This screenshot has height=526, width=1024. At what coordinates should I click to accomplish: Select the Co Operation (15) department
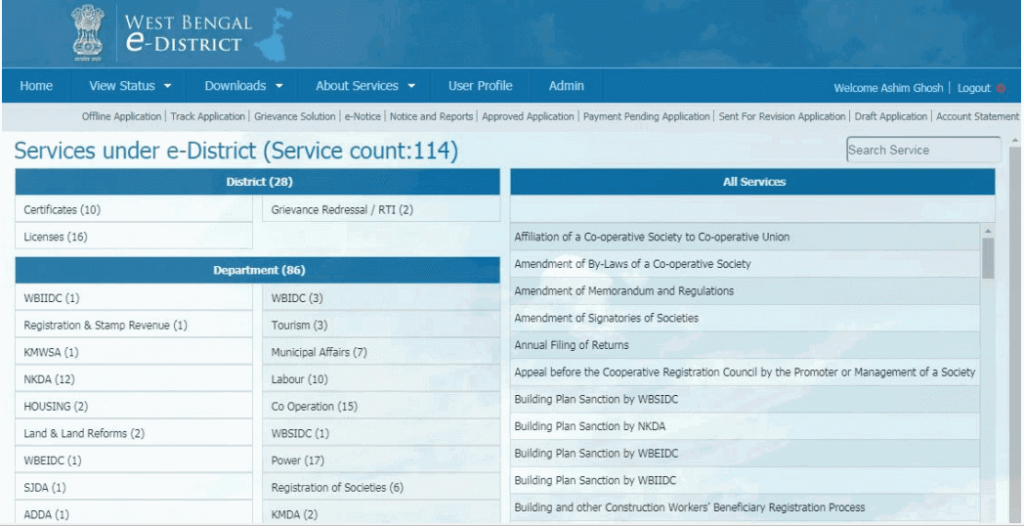pyautogui.click(x=381, y=406)
